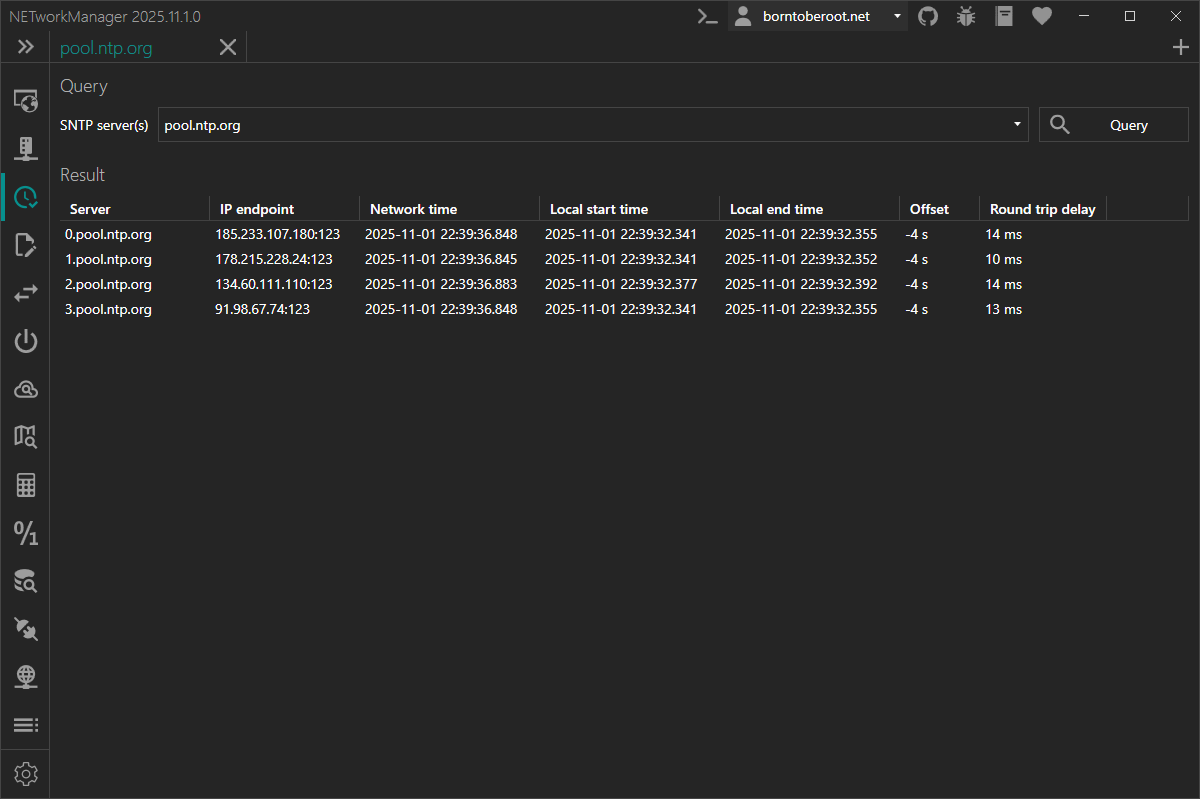
Task: Launch the terminal icon in title bar
Action: point(707,16)
